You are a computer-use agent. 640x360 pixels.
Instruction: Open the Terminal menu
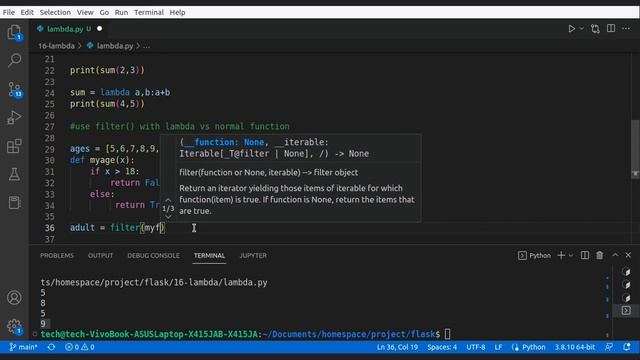(x=149, y=12)
